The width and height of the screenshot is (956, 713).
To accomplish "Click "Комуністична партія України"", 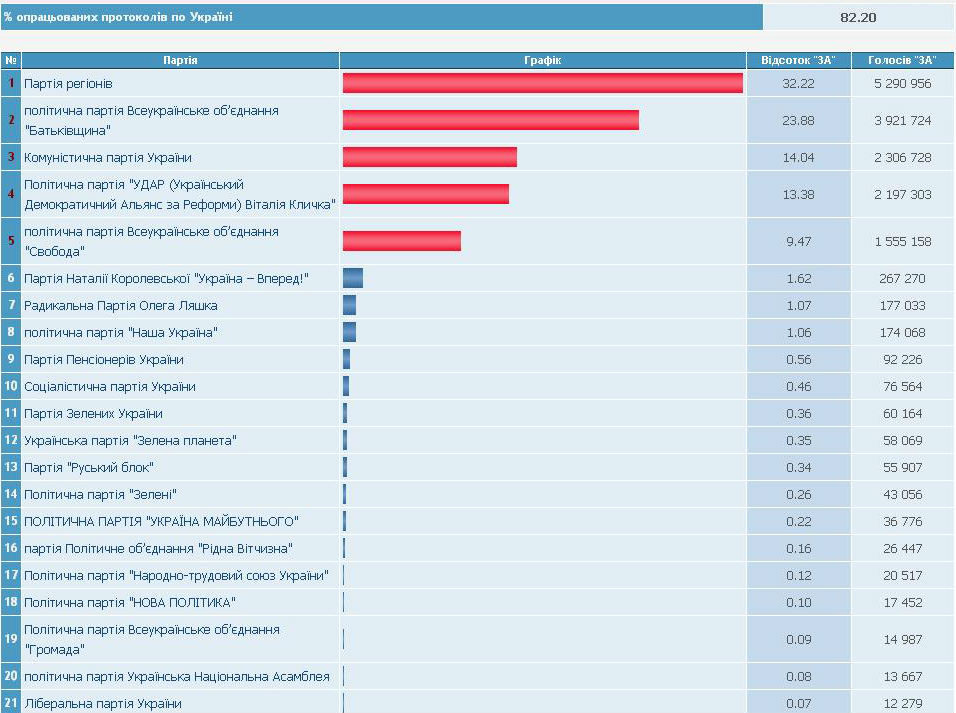I will tap(108, 157).
